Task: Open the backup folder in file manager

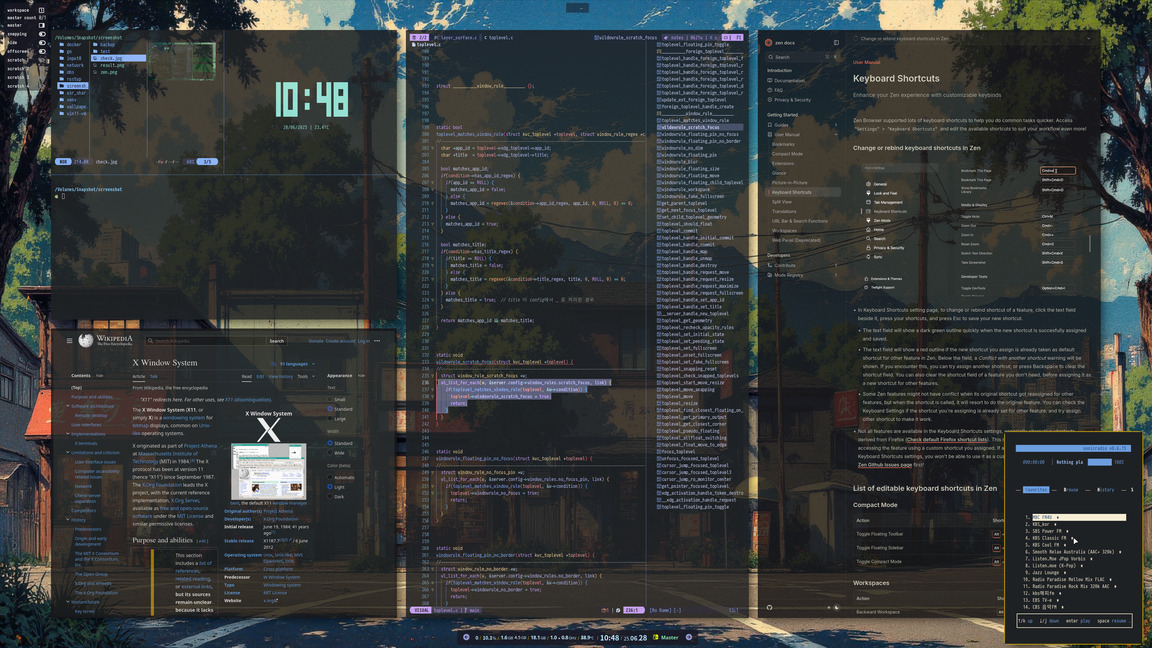Action: 104,45
